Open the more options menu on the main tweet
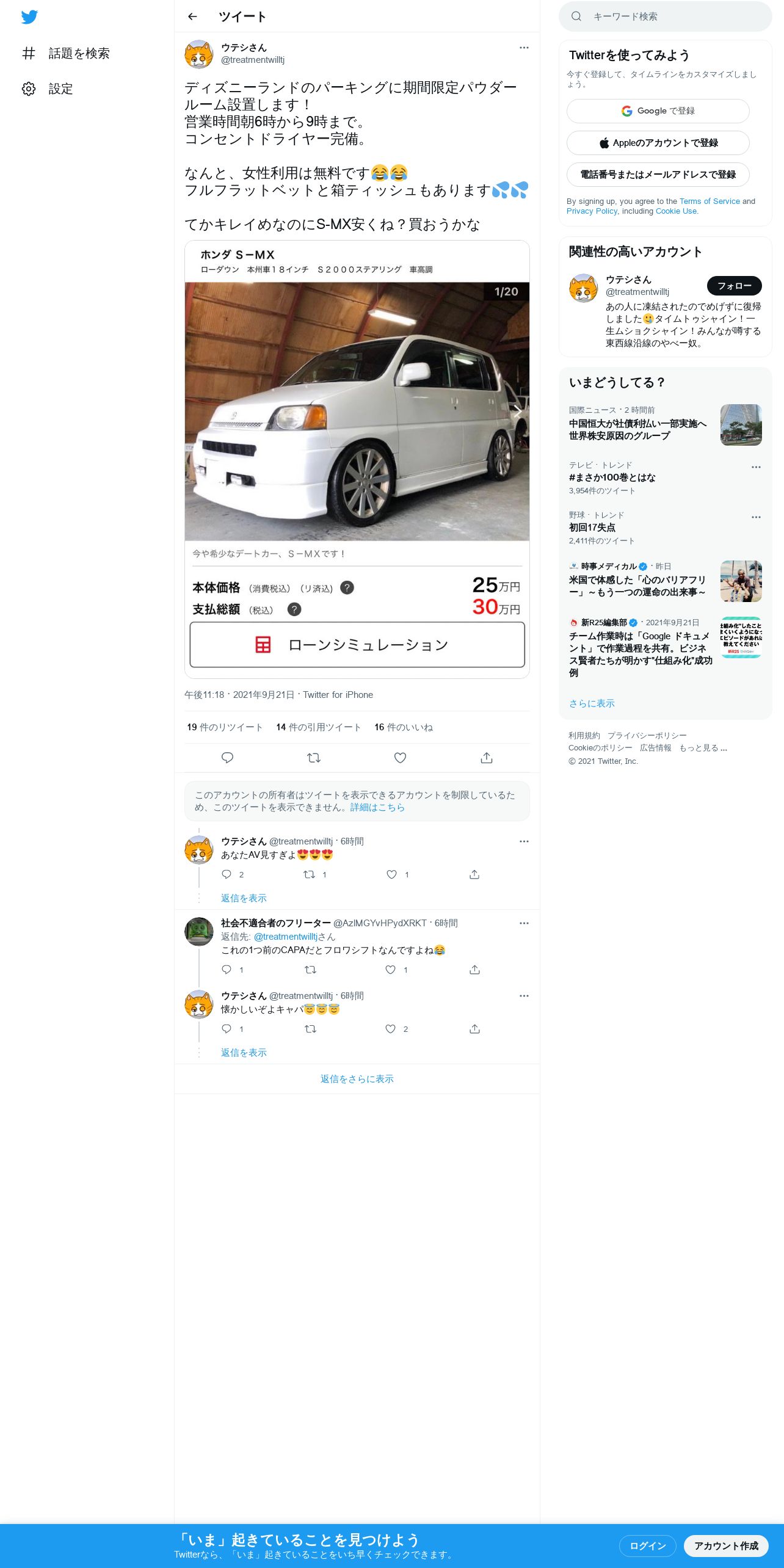Screen dimensions: 784x1568 pyautogui.click(x=524, y=48)
